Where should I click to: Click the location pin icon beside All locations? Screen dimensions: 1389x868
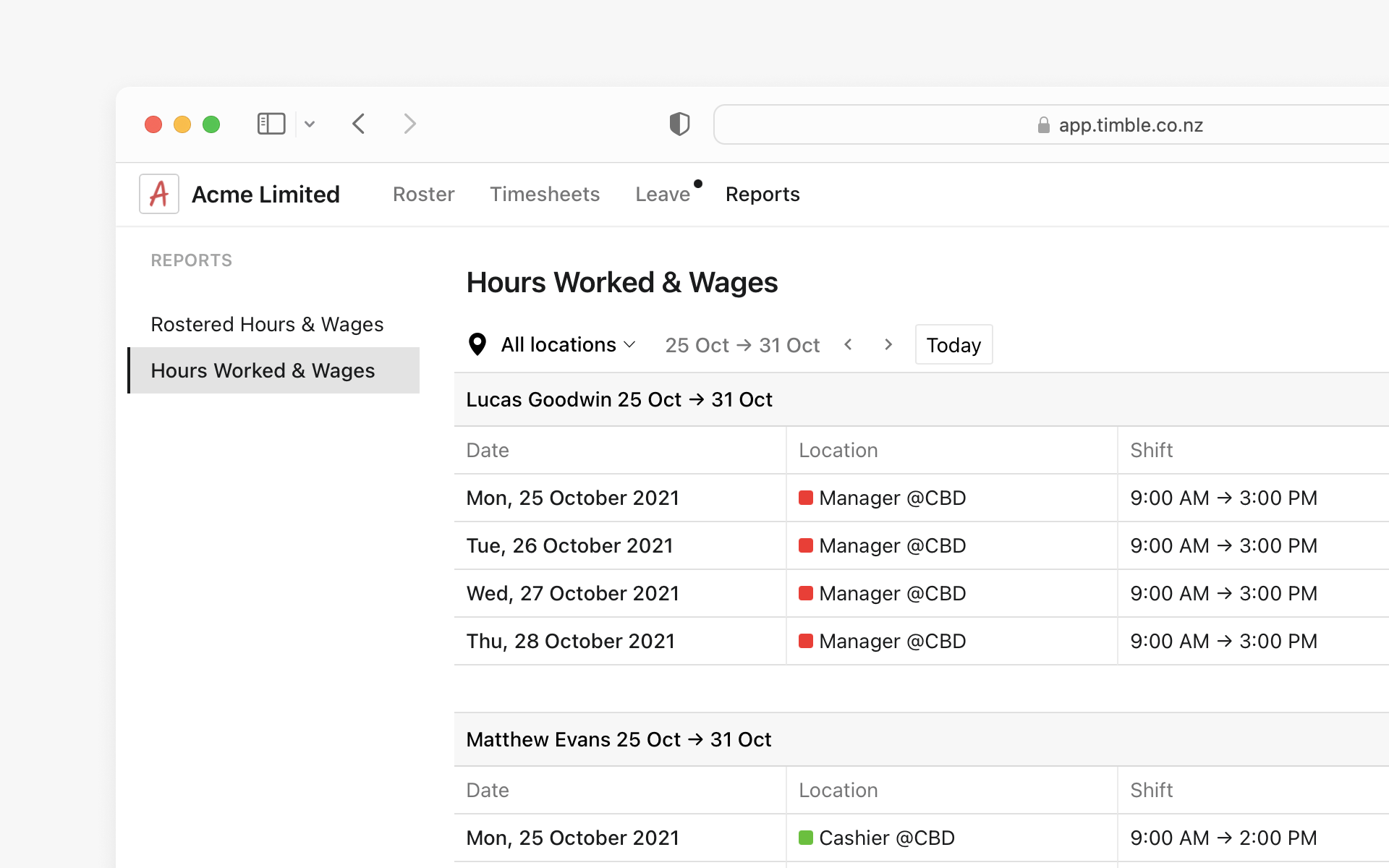coord(477,344)
